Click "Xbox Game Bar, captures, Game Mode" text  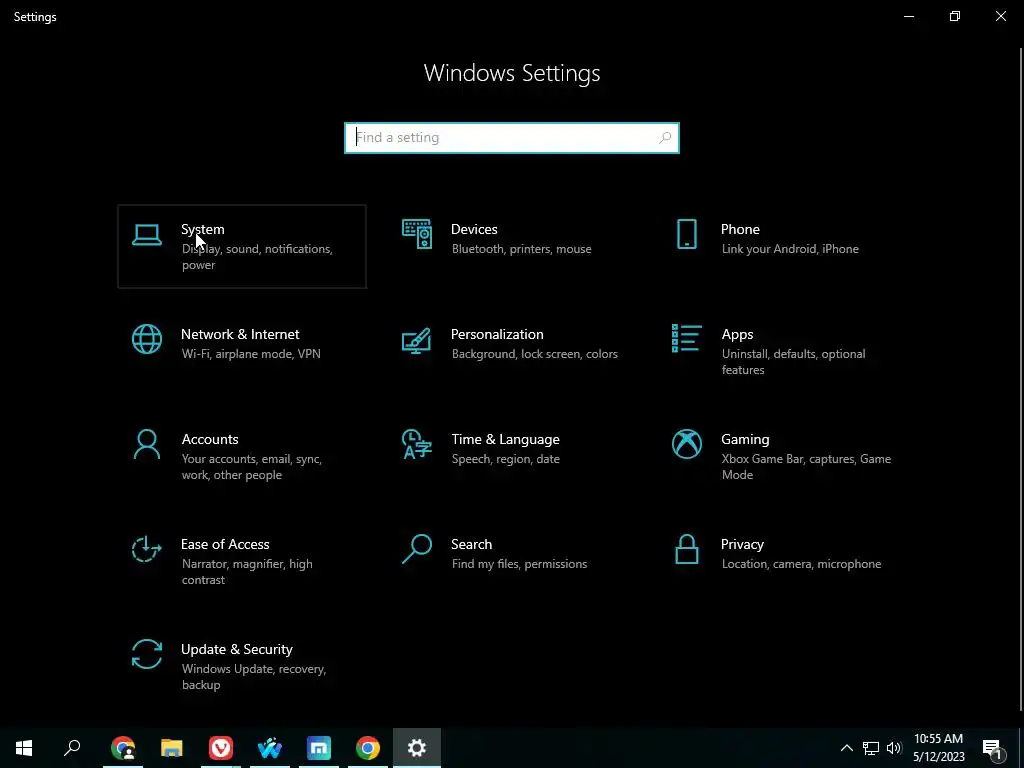(806, 467)
